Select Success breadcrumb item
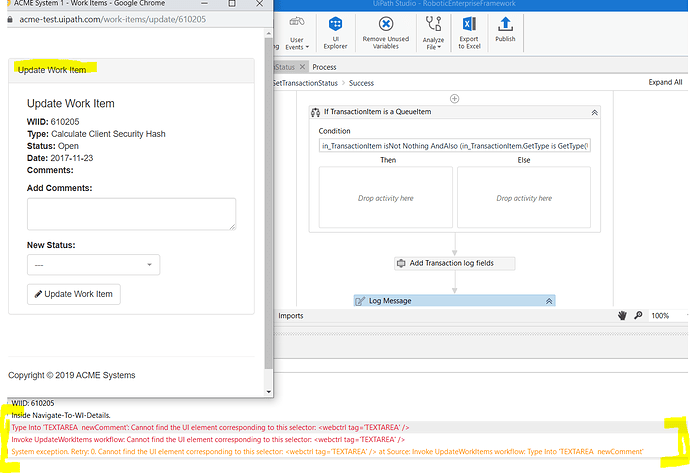690x473 pixels. (361, 83)
